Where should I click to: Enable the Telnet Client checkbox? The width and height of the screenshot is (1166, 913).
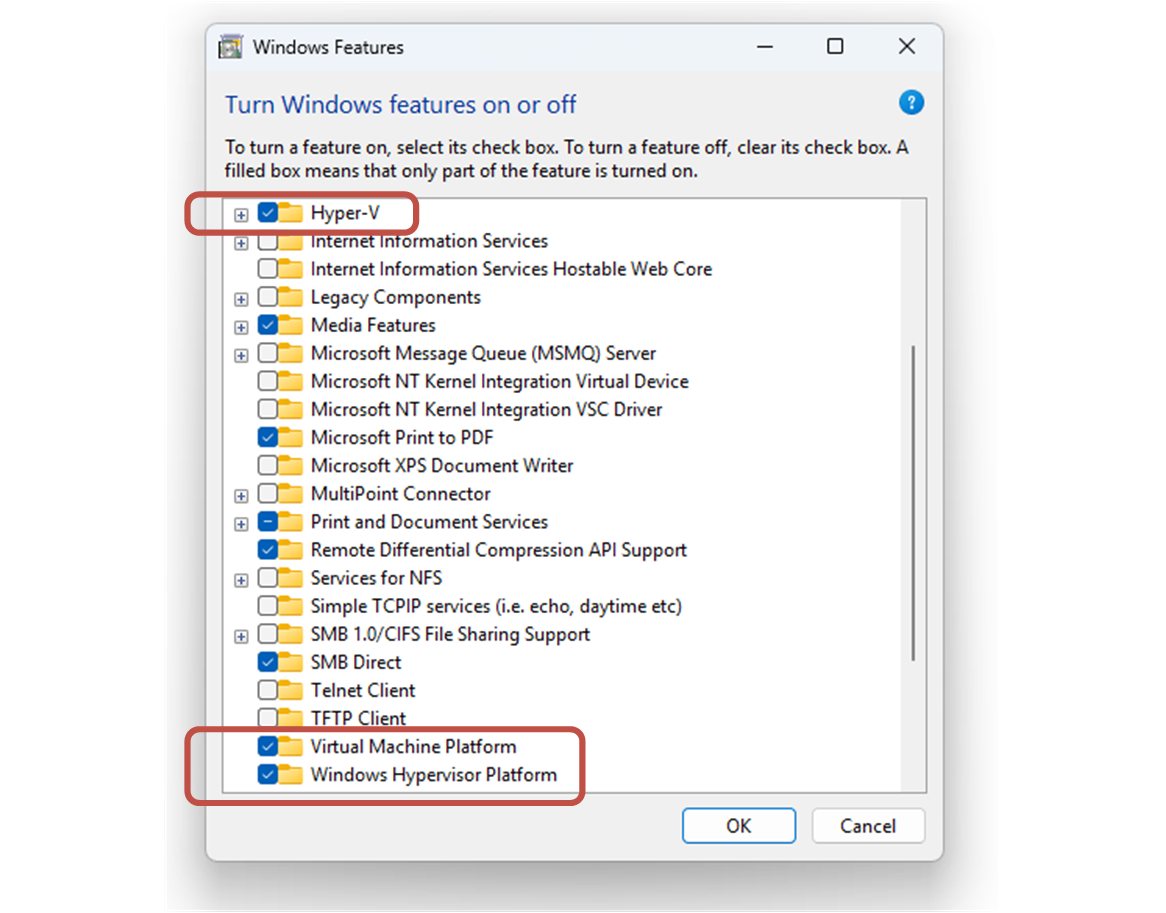click(268, 690)
